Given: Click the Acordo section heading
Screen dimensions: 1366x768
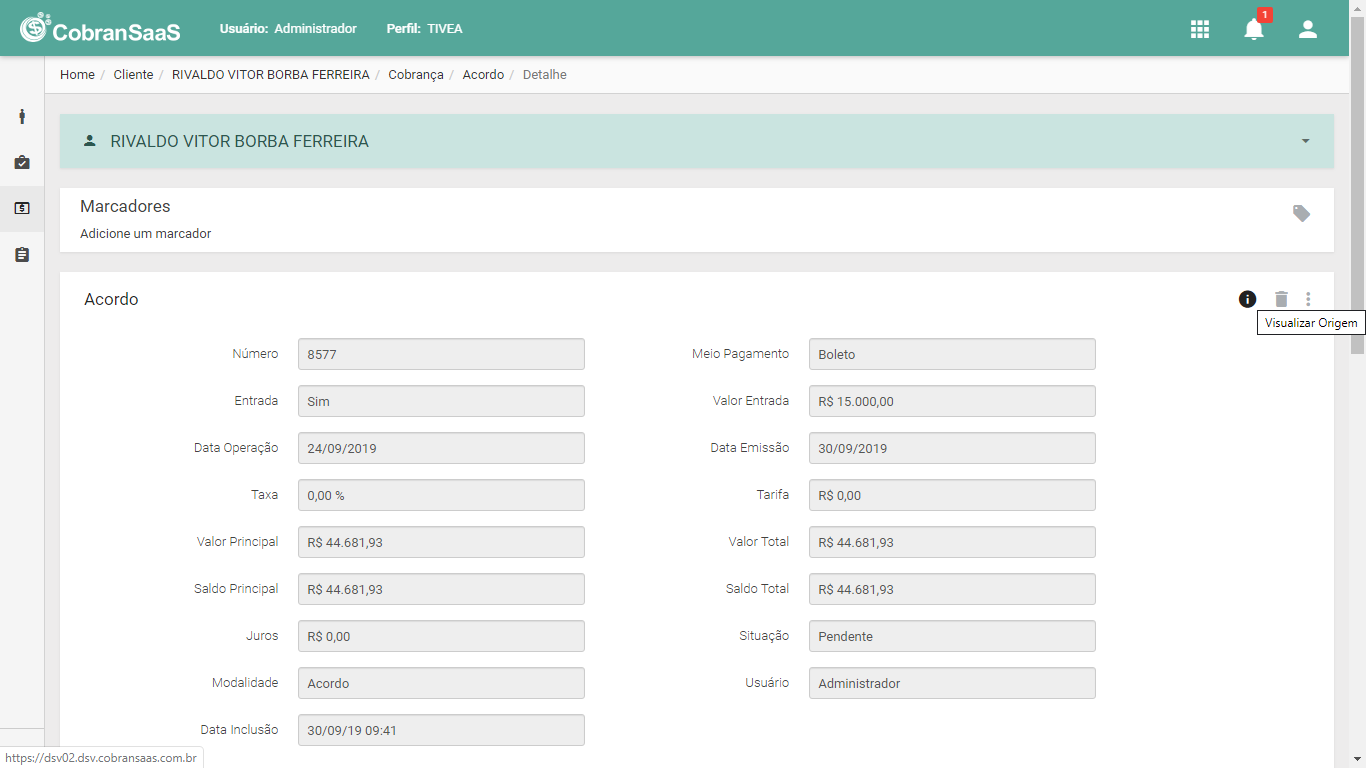Looking at the screenshot, I should pos(111,299).
